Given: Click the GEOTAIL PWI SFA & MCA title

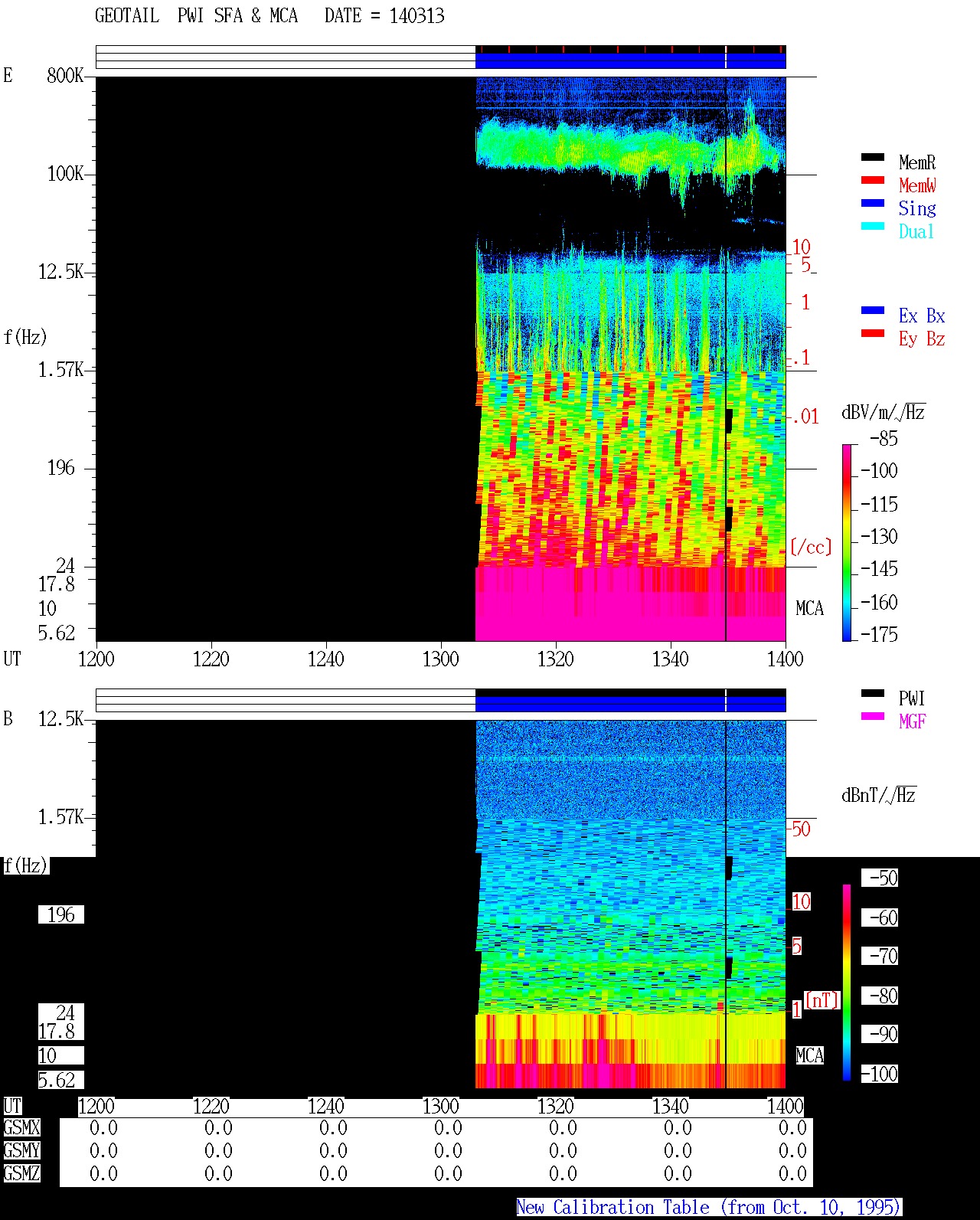Looking at the screenshot, I should coord(196,16).
